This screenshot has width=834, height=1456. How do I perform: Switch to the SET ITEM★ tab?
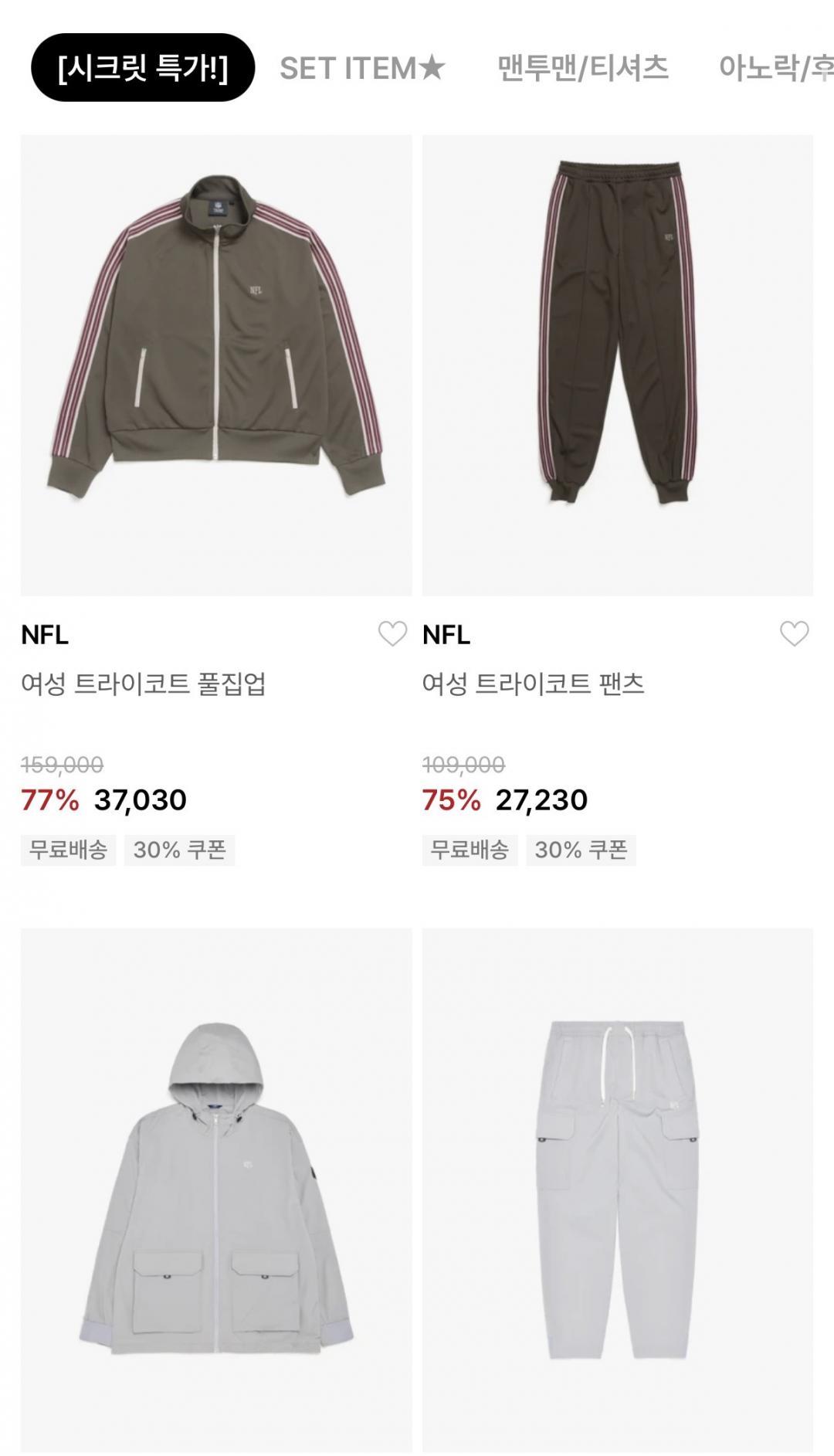coord(362,68)
